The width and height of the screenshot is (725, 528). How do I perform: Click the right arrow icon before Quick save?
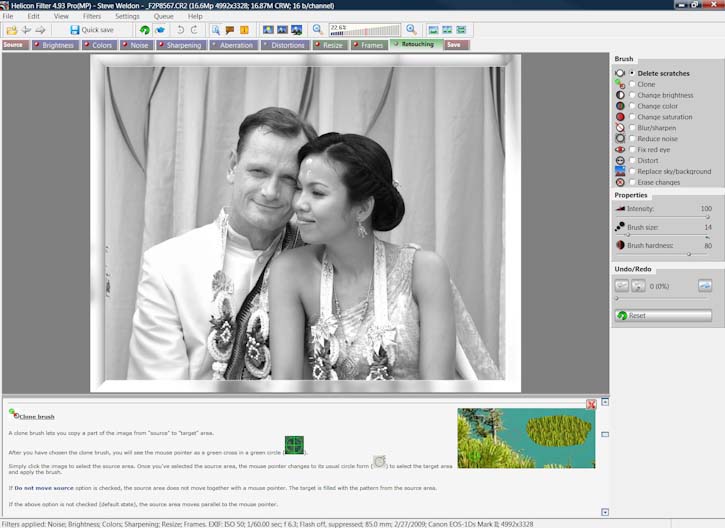41,30
